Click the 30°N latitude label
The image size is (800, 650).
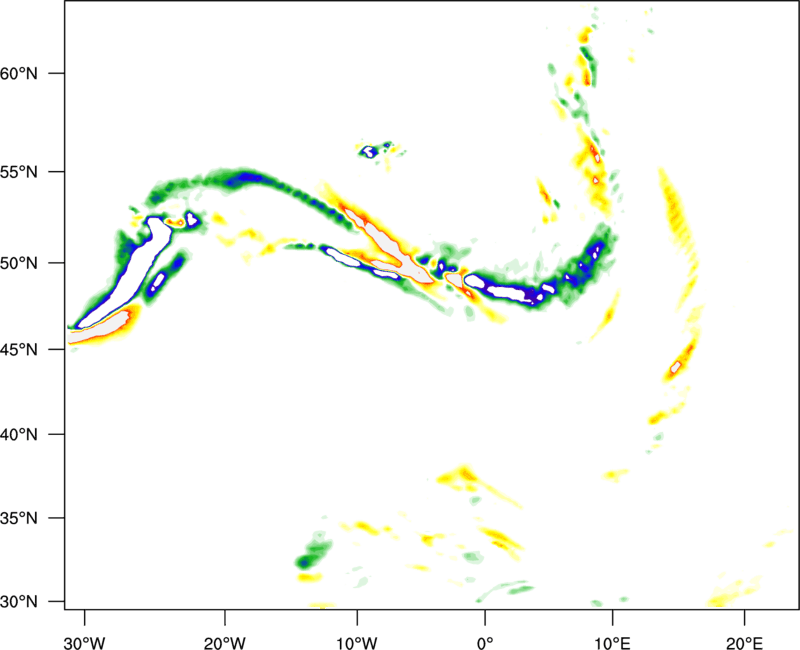19,602
